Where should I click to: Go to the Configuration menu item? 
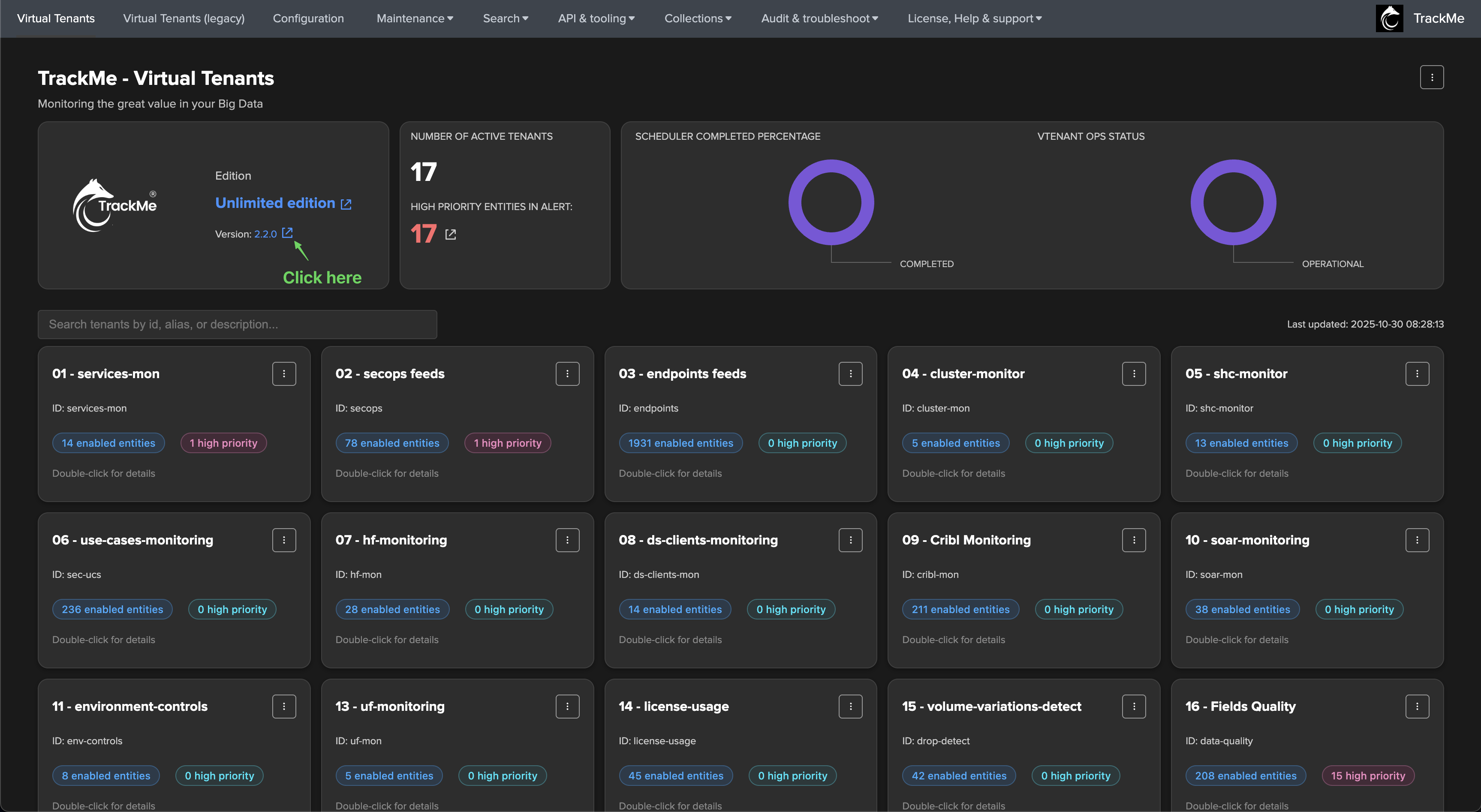pyautogui.click(x=308, y=18)
